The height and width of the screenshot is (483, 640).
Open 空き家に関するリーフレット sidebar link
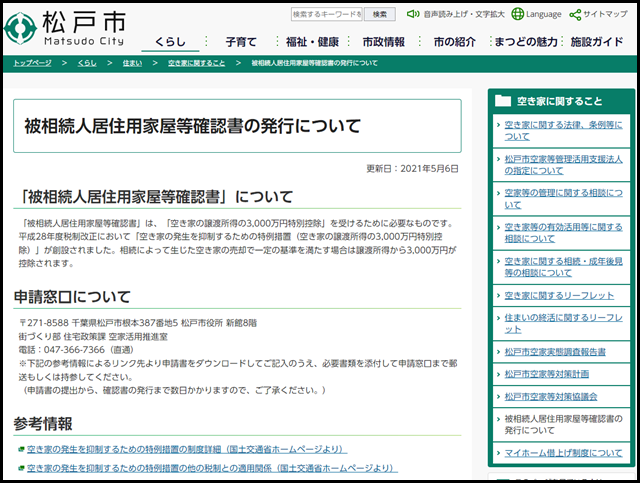559,295
